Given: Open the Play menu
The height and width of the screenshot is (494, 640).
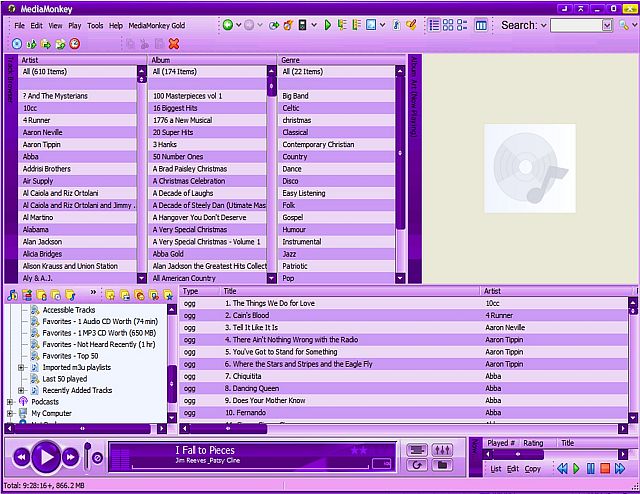Looking at the screenshot, I should [75, 25].
